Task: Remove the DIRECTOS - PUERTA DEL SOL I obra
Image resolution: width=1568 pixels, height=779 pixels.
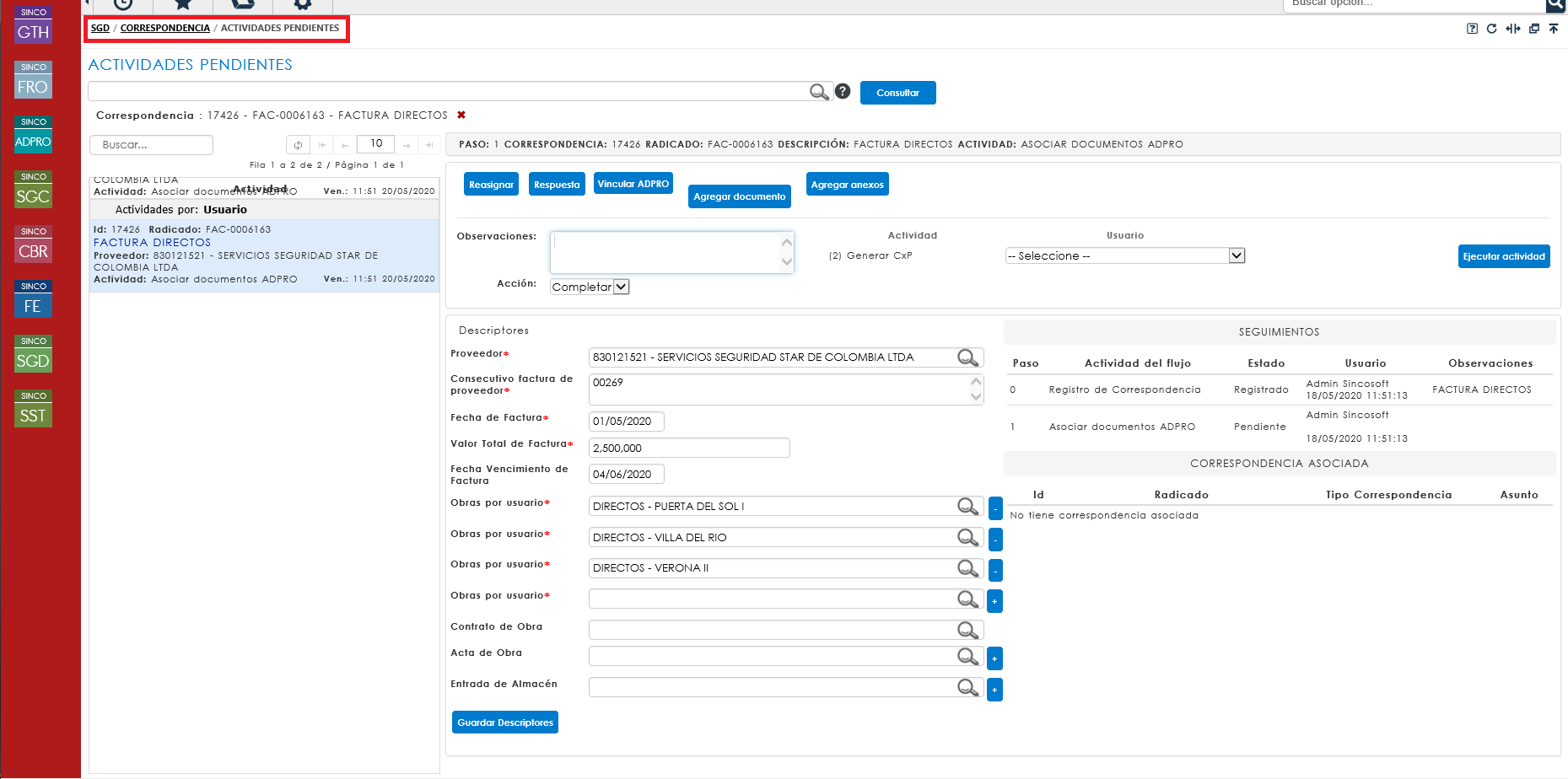Action: pos(995,509)
